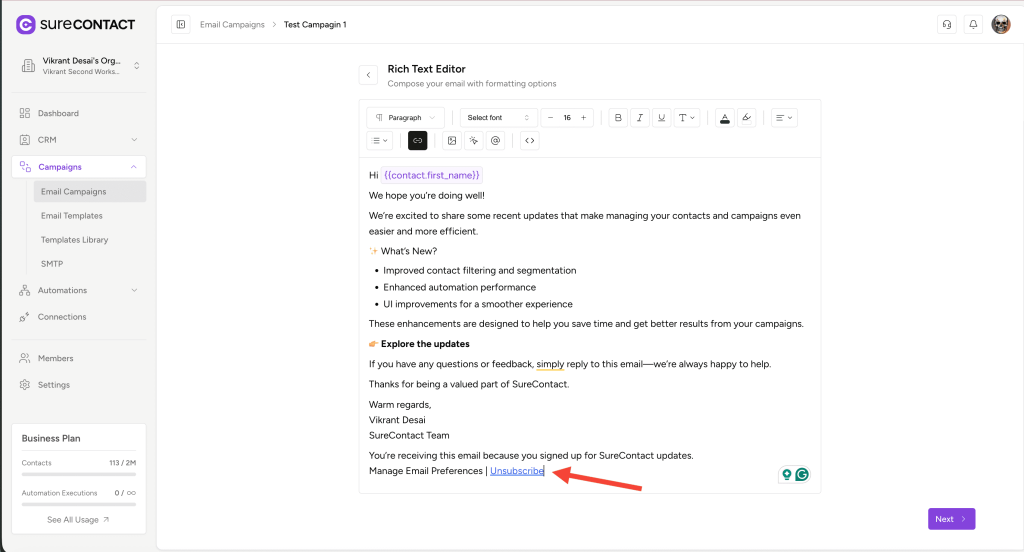1024x552 pixels.
Task: Click the See All Usage link
Action: coord(78,520)
